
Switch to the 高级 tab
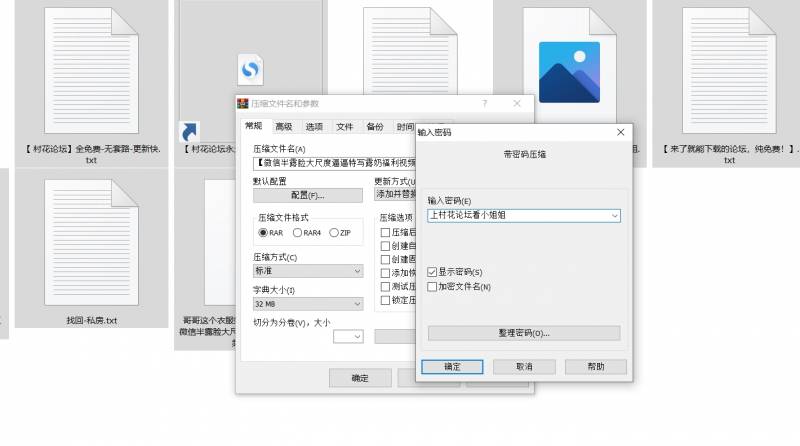tap(284, 127)
